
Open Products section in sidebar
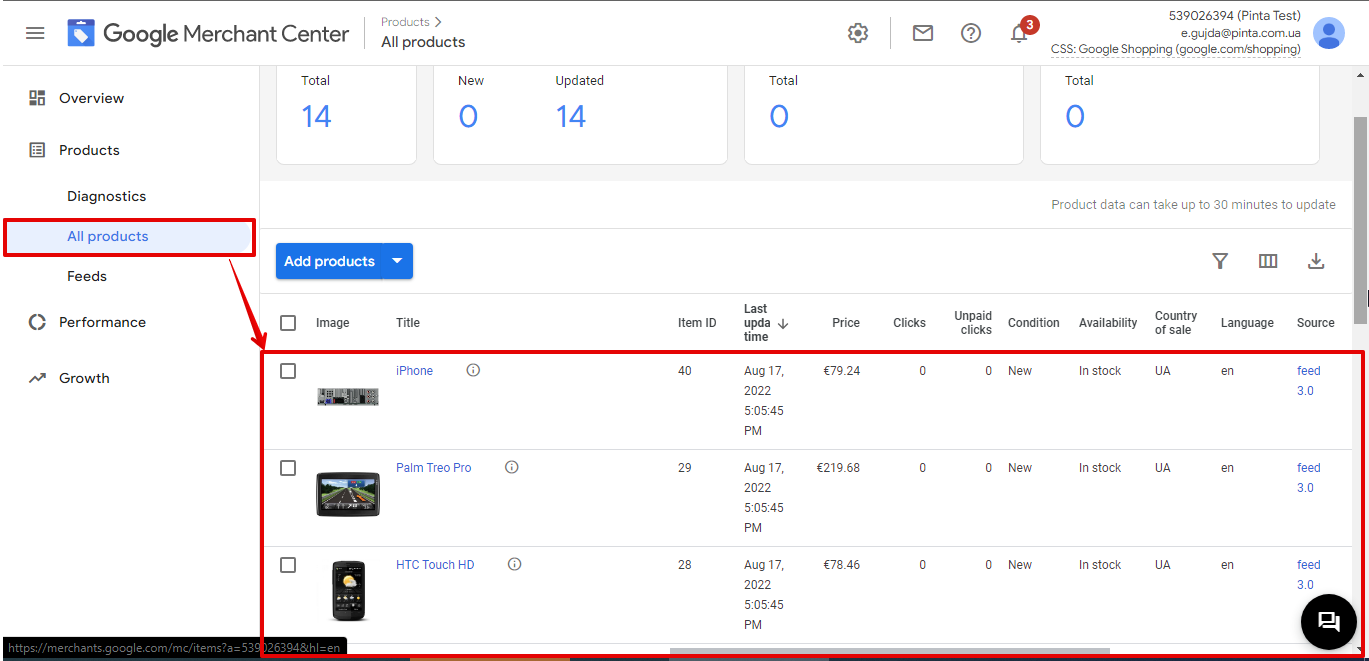point(89,150)
